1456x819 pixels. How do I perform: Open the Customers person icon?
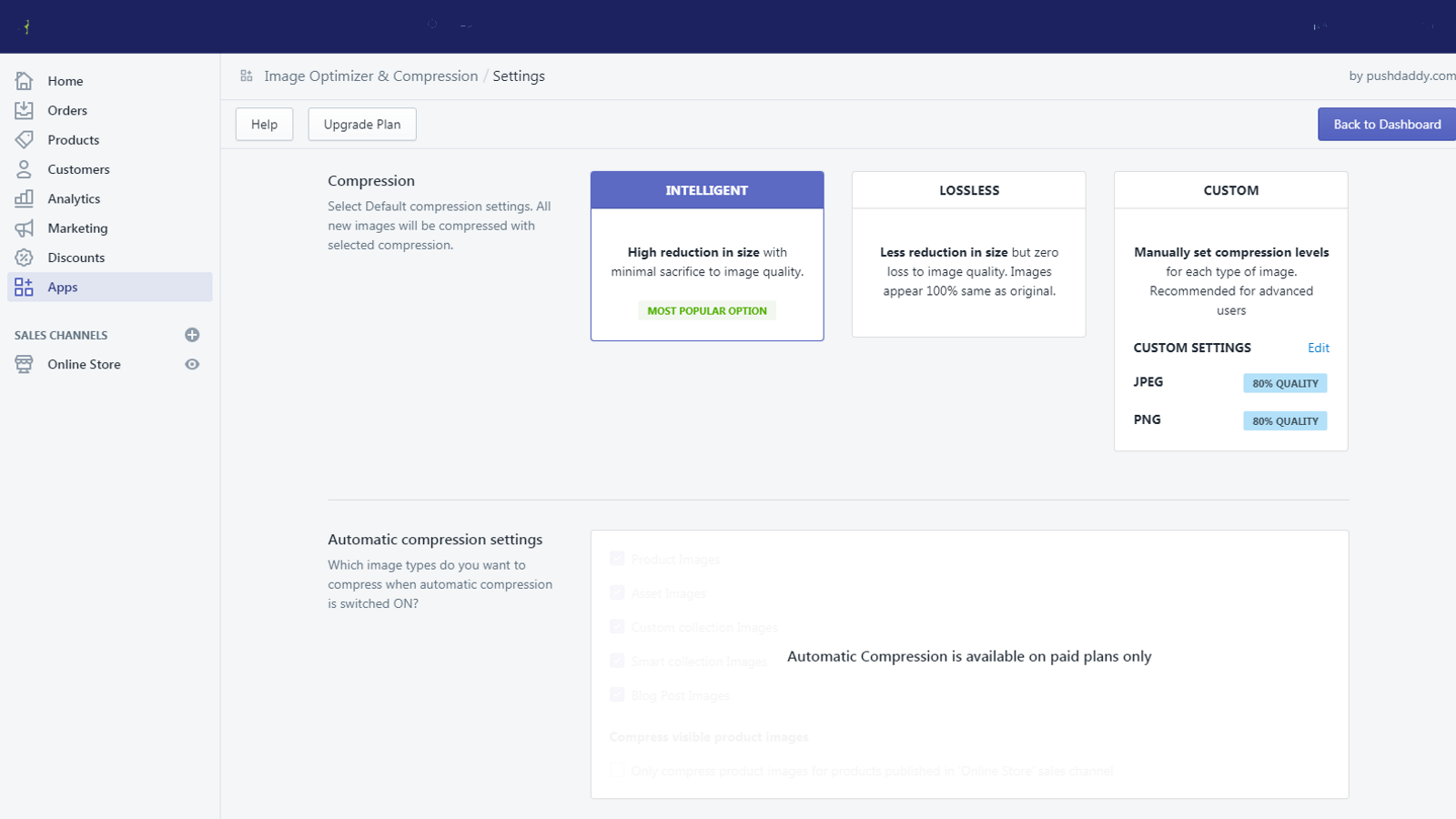tap(24, 169)
